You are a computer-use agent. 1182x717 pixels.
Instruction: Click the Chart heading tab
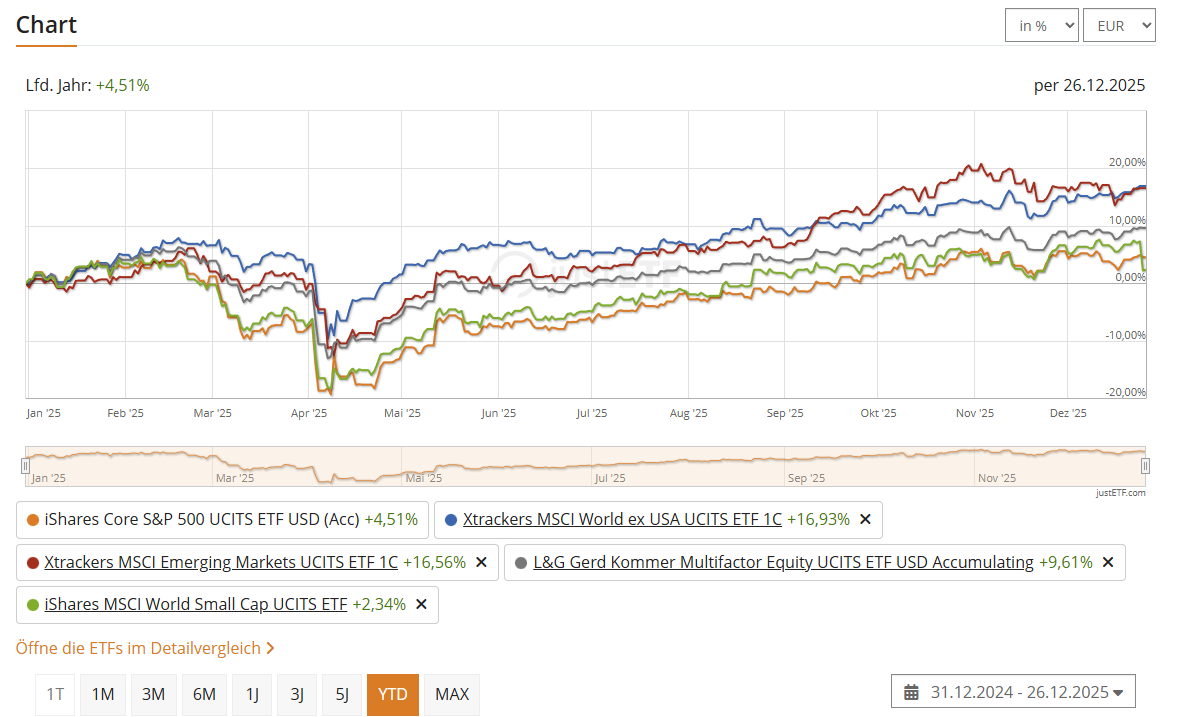click(46, 26)
